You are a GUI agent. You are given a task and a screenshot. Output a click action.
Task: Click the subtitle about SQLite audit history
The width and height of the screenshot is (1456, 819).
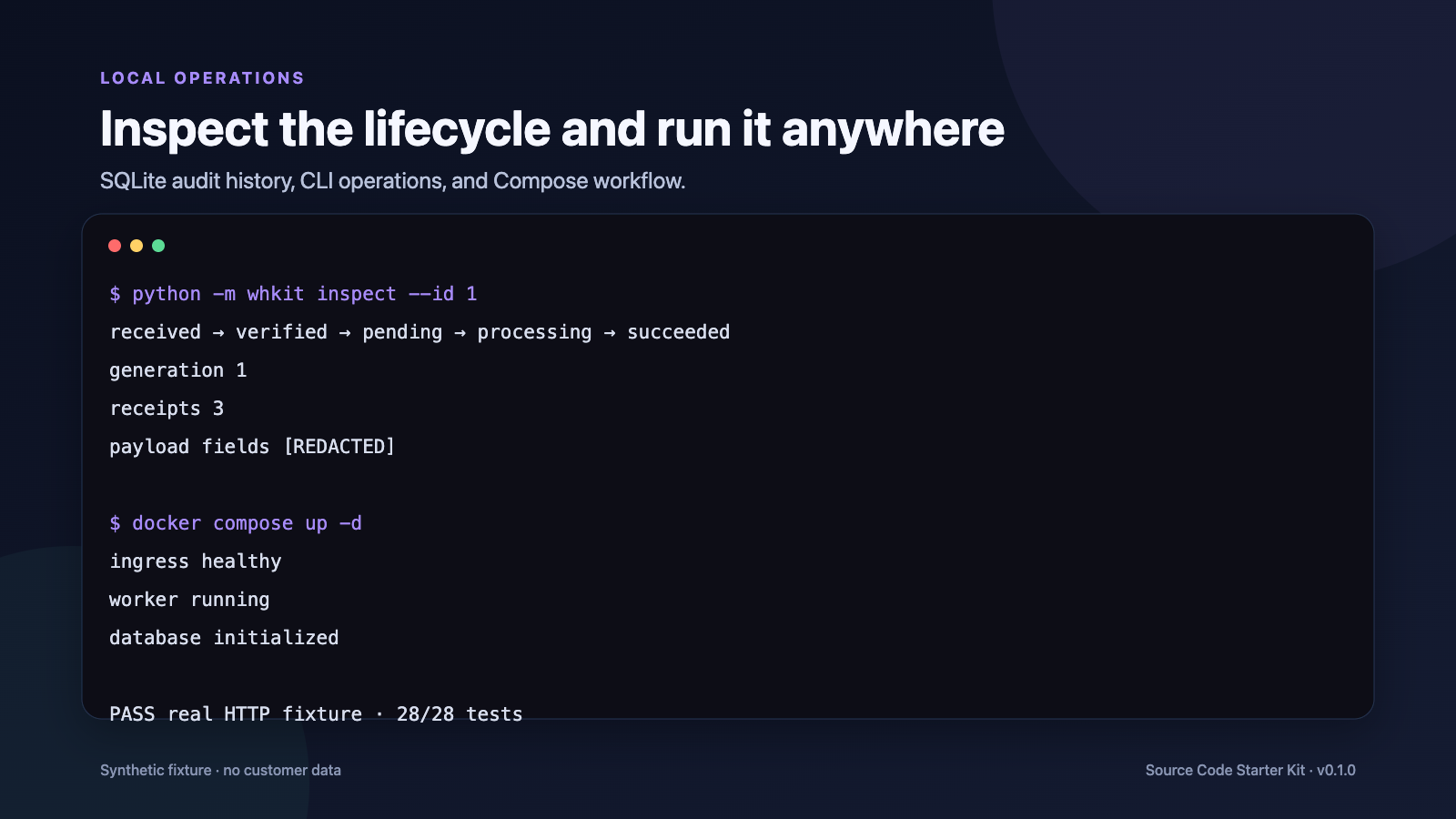click(392, 181)
